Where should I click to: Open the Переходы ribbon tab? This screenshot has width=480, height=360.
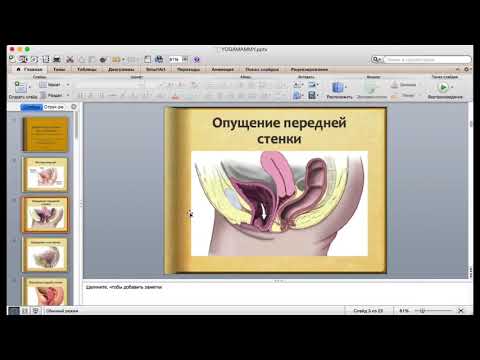pyautogui.click(x=188, y=69)
